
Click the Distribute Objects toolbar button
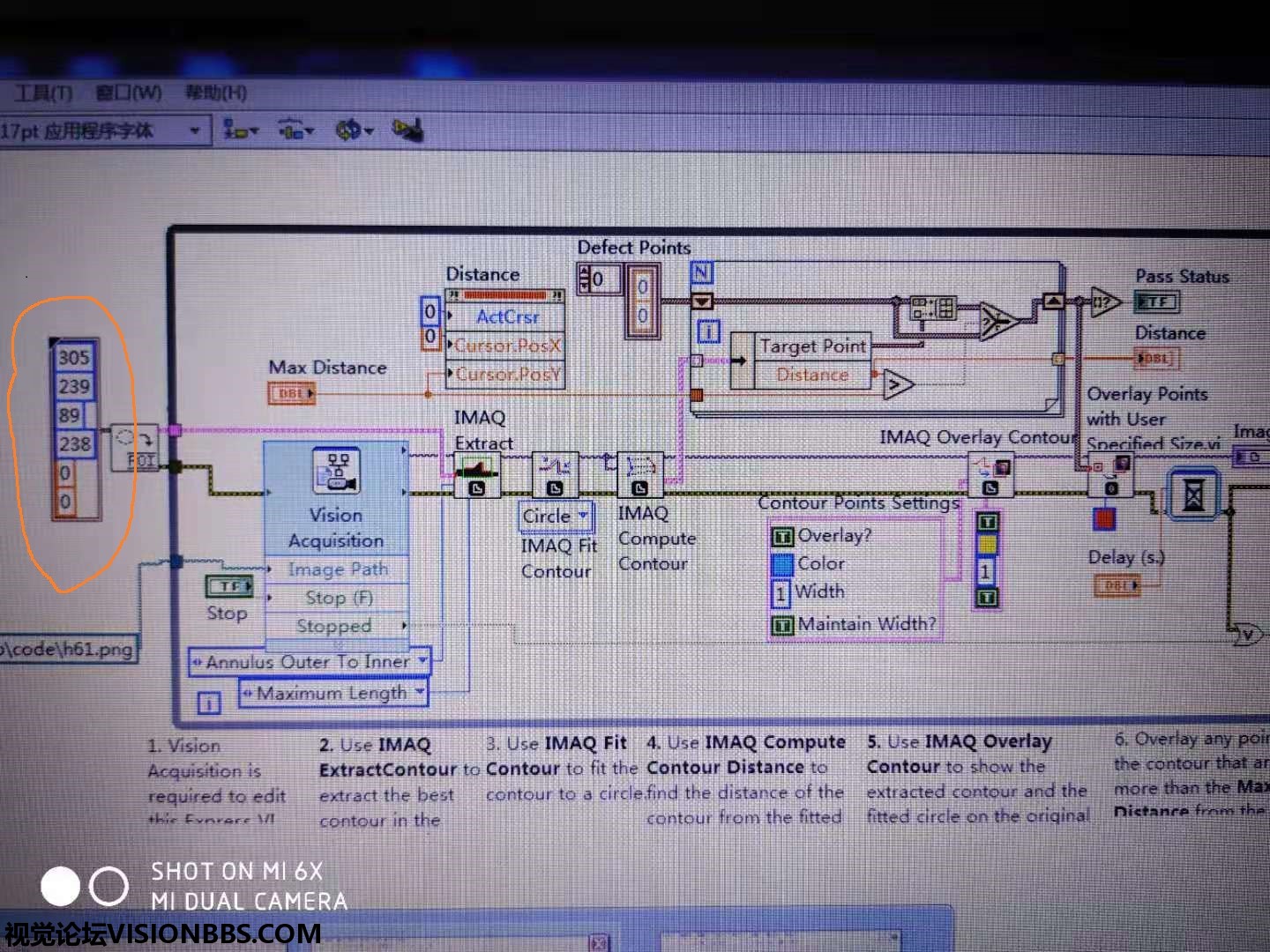(x=295, y=130)
